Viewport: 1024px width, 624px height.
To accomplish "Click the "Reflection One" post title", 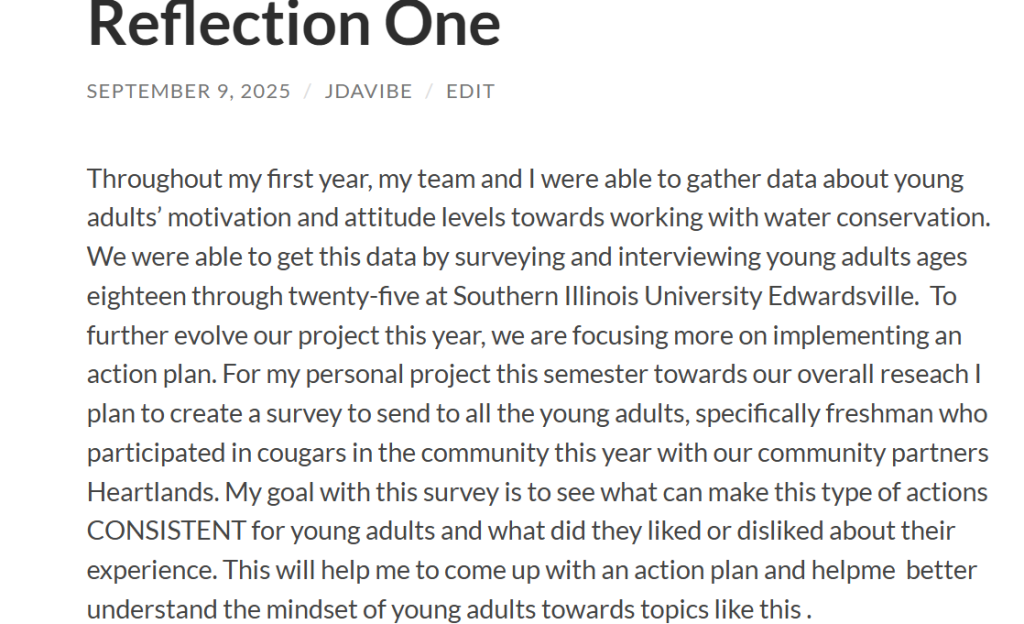I will point(294,24).
